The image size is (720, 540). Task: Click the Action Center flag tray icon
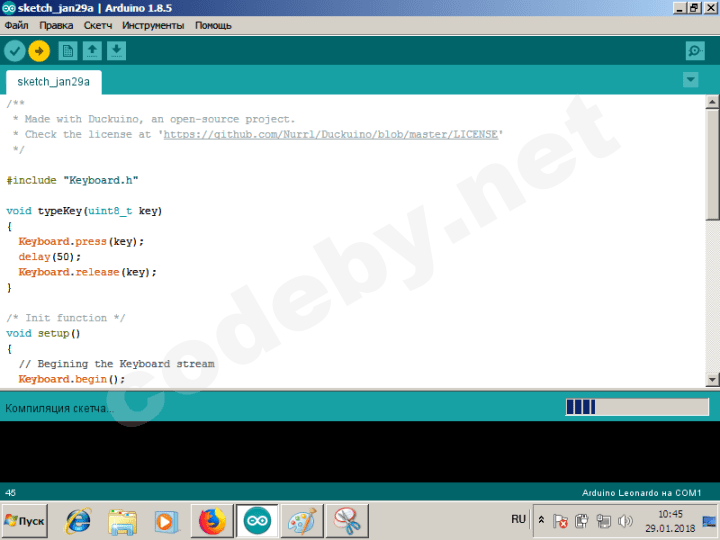coord(560,521)
